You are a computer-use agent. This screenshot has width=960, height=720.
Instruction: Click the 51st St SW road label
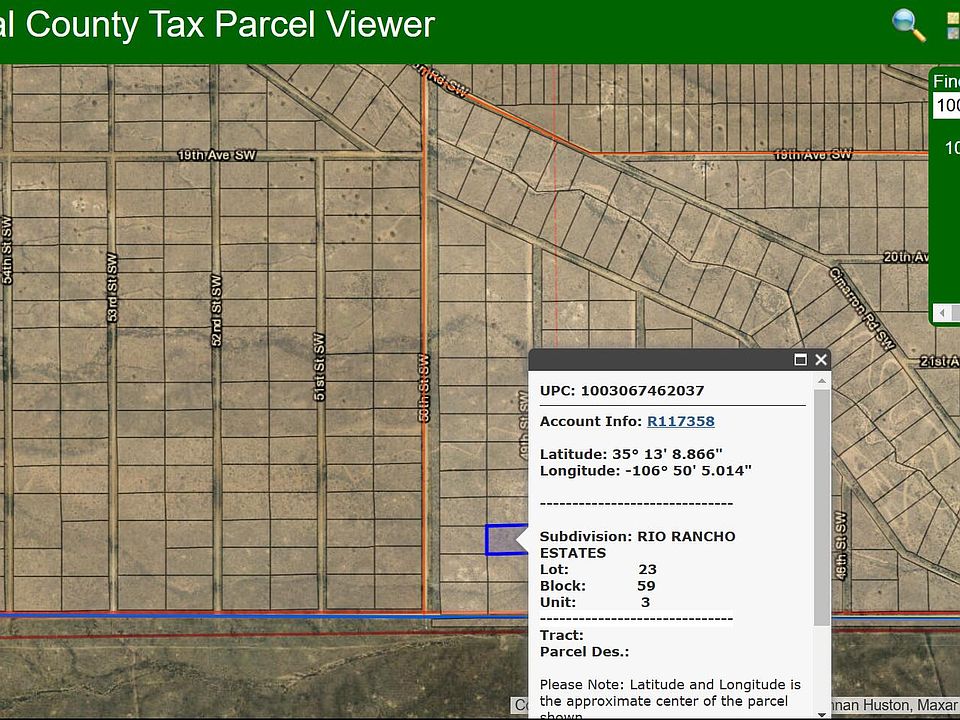[318, 367]
